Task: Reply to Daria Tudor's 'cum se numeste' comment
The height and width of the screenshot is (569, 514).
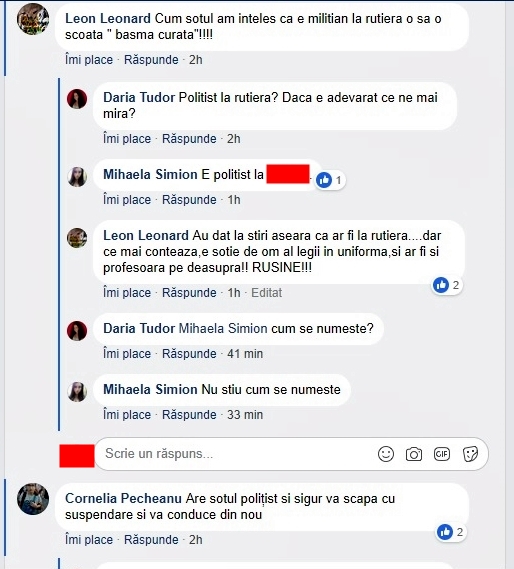Action: tap(189, 353)
